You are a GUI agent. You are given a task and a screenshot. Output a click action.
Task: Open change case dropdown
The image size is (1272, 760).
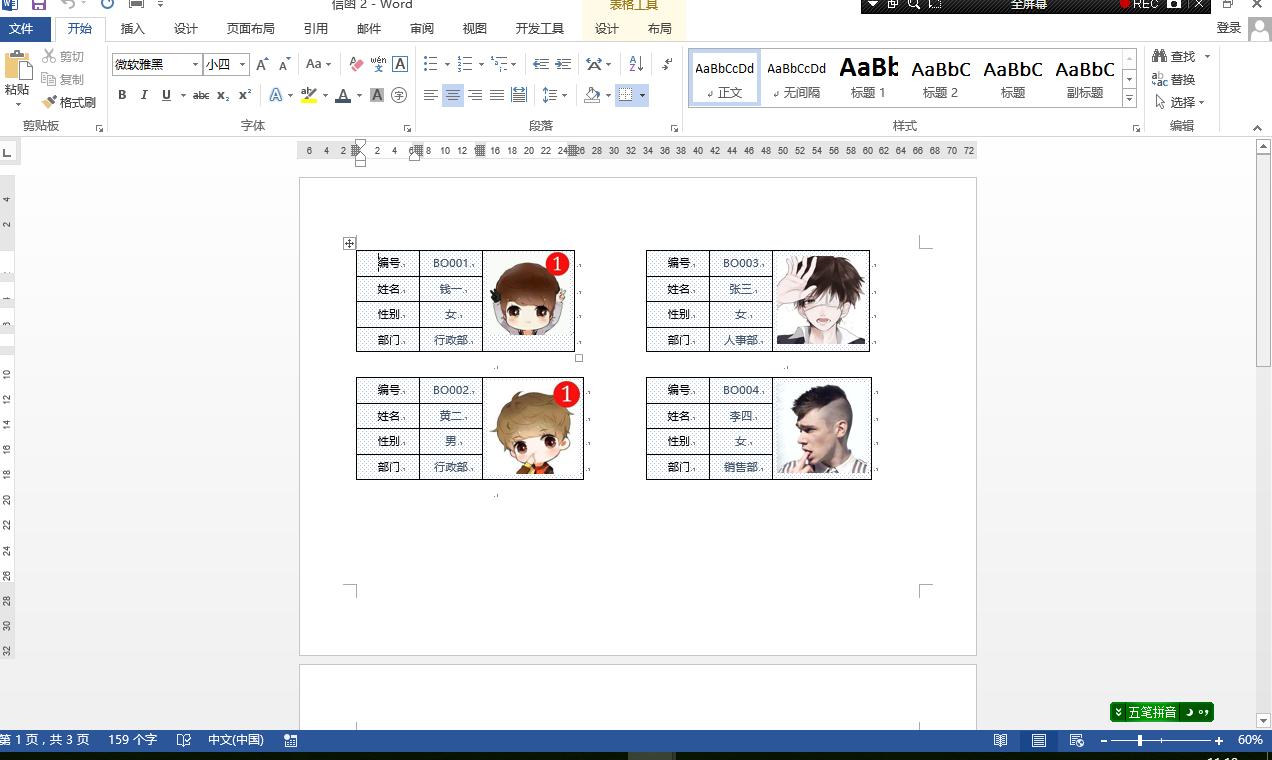tap(318, 64)
